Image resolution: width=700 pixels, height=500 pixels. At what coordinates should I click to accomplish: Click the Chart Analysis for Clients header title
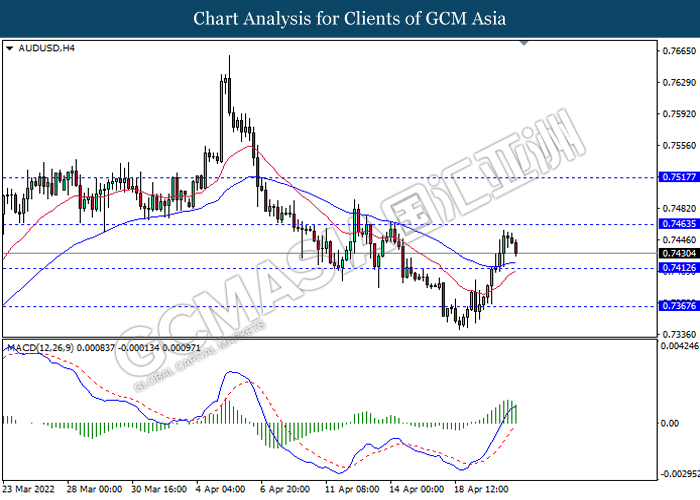click(x=350, y=18)
